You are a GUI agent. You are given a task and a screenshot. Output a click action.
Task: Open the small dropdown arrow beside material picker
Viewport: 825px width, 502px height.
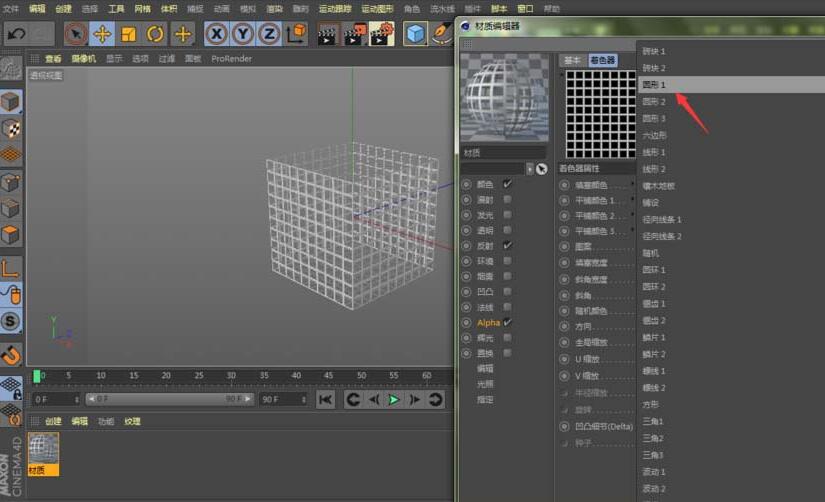tap(529, 169)
